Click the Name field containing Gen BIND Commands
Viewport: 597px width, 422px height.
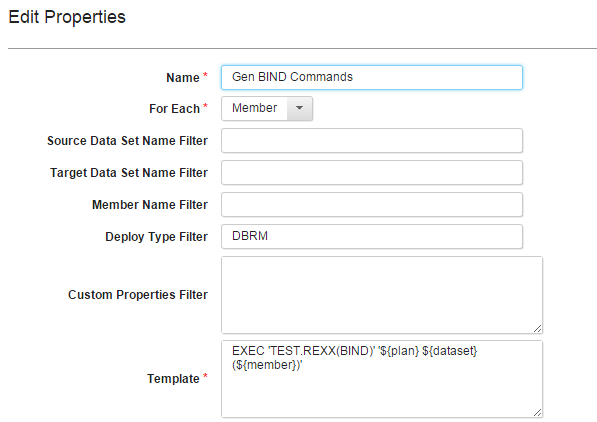pos(372,77)
